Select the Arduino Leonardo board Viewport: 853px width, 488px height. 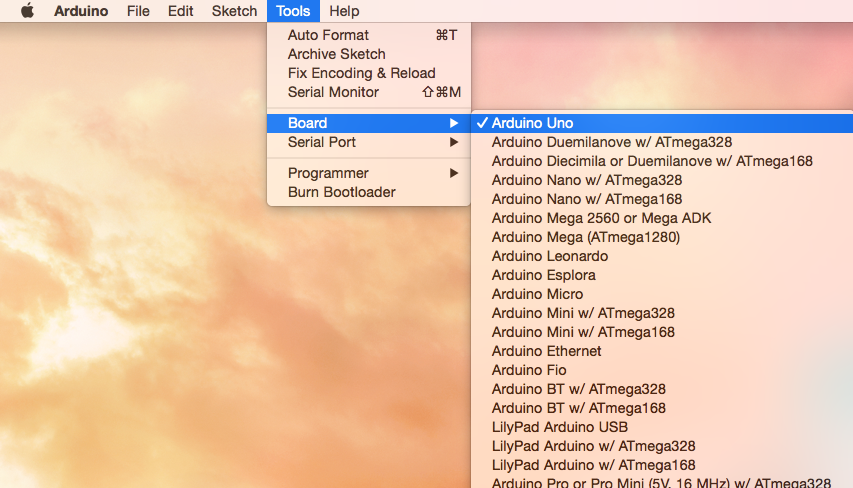pos(662,256)
